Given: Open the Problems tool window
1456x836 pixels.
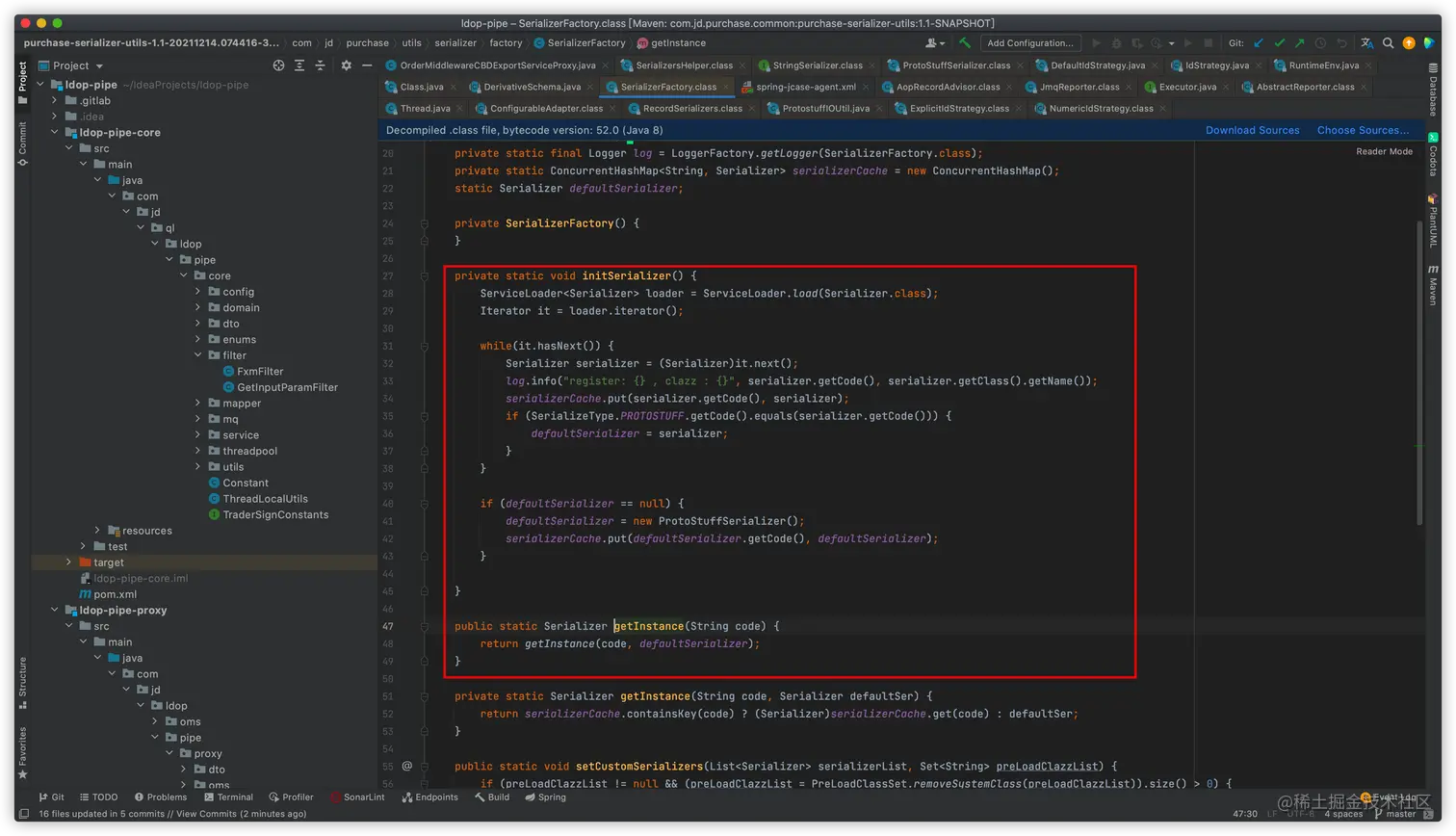Looking at the screenshot, I should coord(161,797).
